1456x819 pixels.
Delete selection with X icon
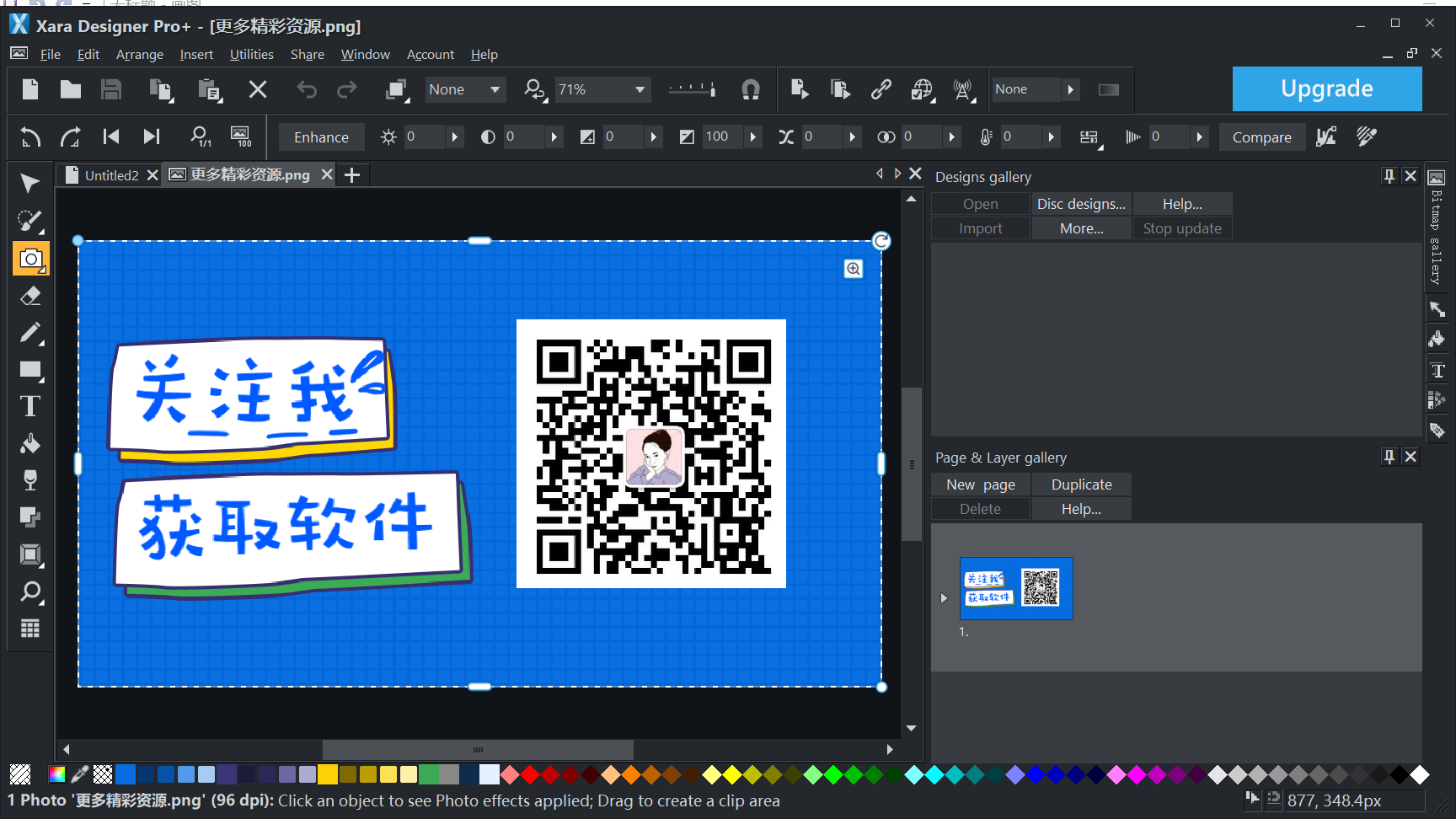[x=258, y=89]
